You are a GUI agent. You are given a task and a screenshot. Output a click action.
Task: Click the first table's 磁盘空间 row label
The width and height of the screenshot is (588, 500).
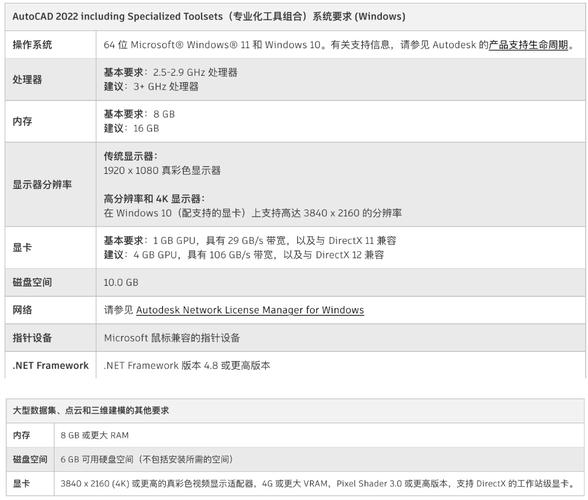coord(32,282)
